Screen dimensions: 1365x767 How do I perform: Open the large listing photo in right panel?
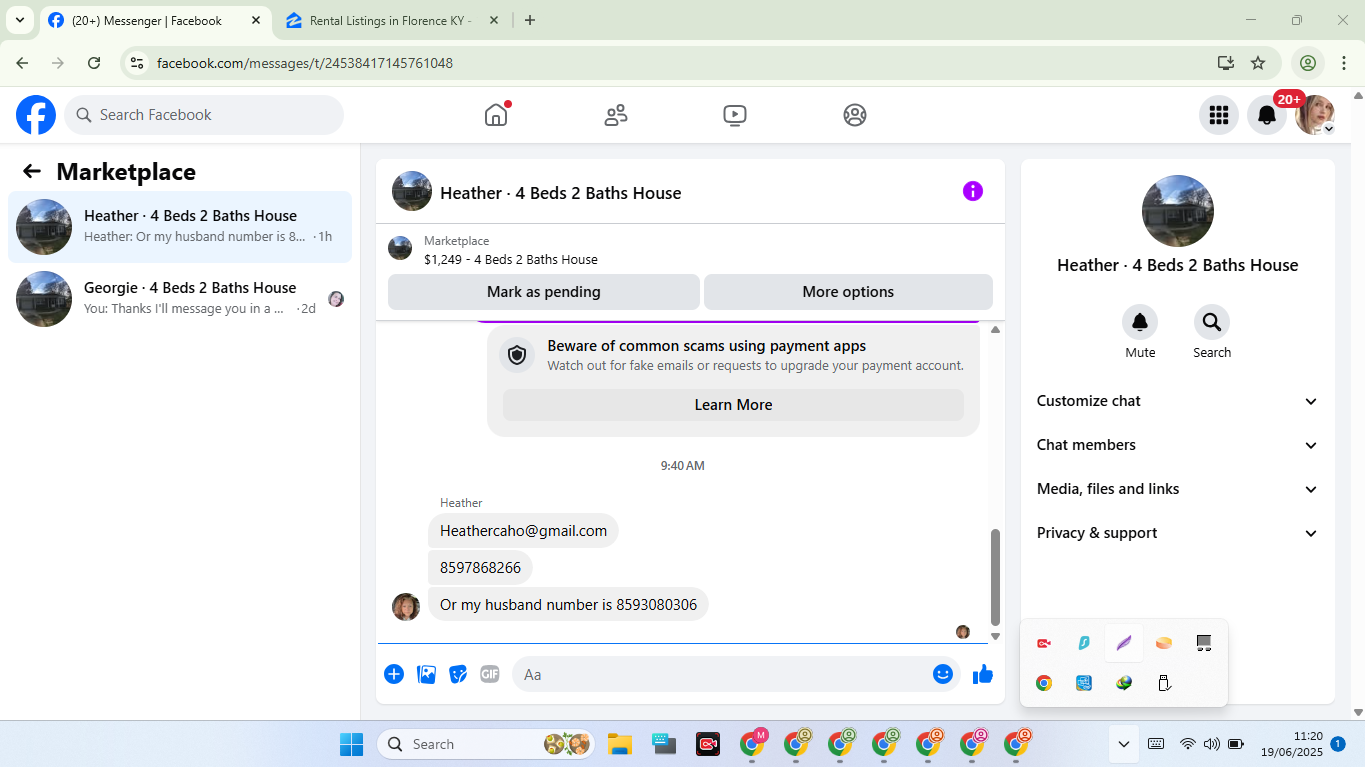pyautogui.click(x=1178, y=211)
